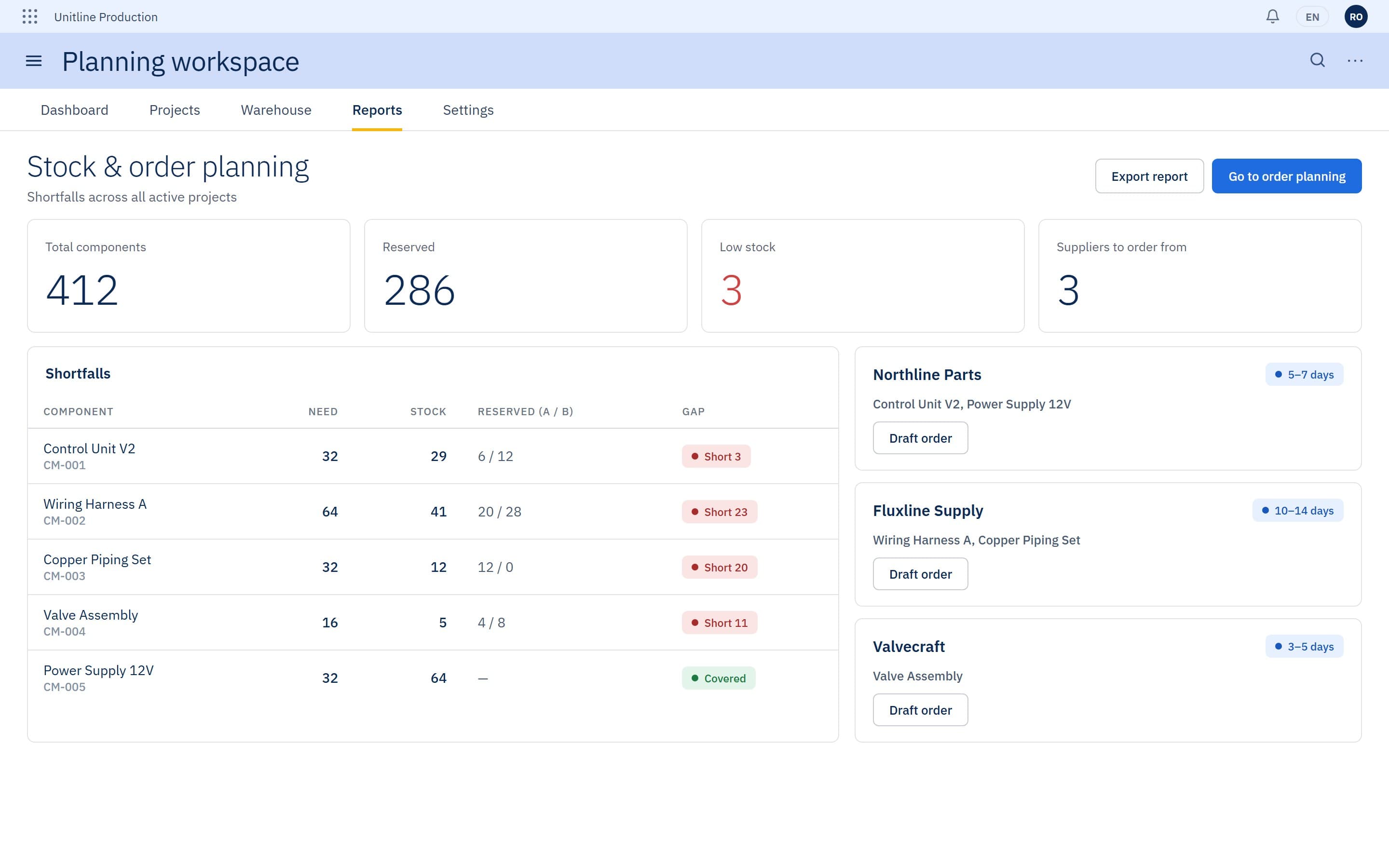The image size is (1389, 868).
Task: Go to the Dashboard tab
Action: coord(75,110)
